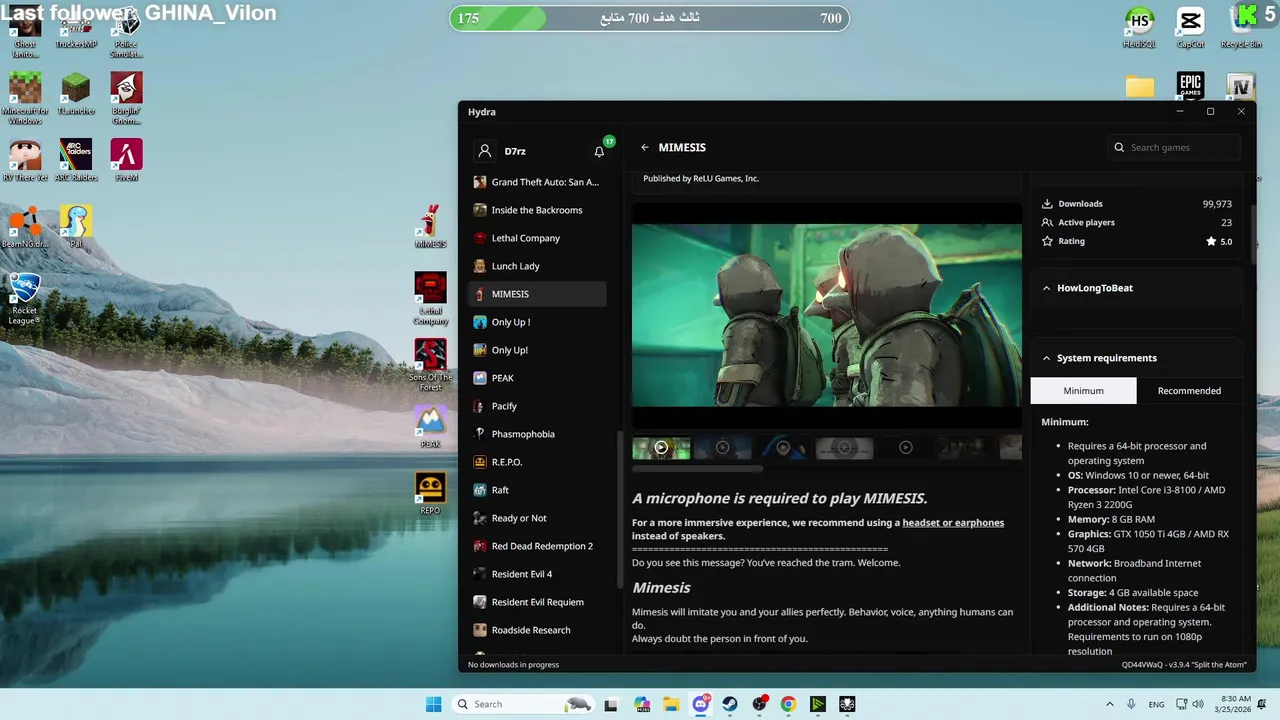1280x720 pixels.
Task: Click the headset or earphones link
Action: [953, 523]
